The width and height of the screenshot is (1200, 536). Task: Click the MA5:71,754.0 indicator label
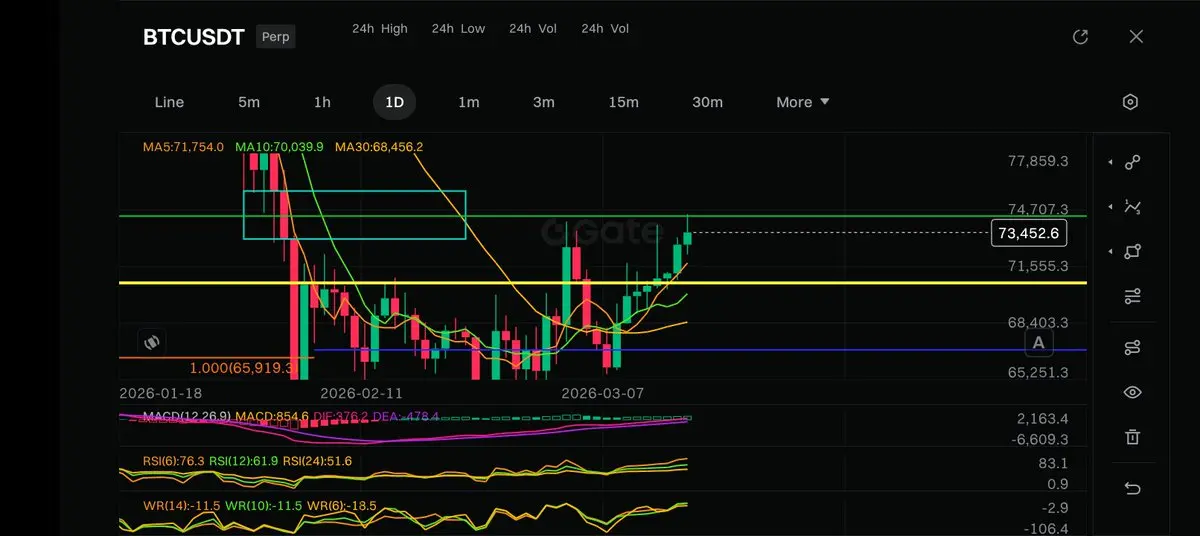tap(183, 147)
